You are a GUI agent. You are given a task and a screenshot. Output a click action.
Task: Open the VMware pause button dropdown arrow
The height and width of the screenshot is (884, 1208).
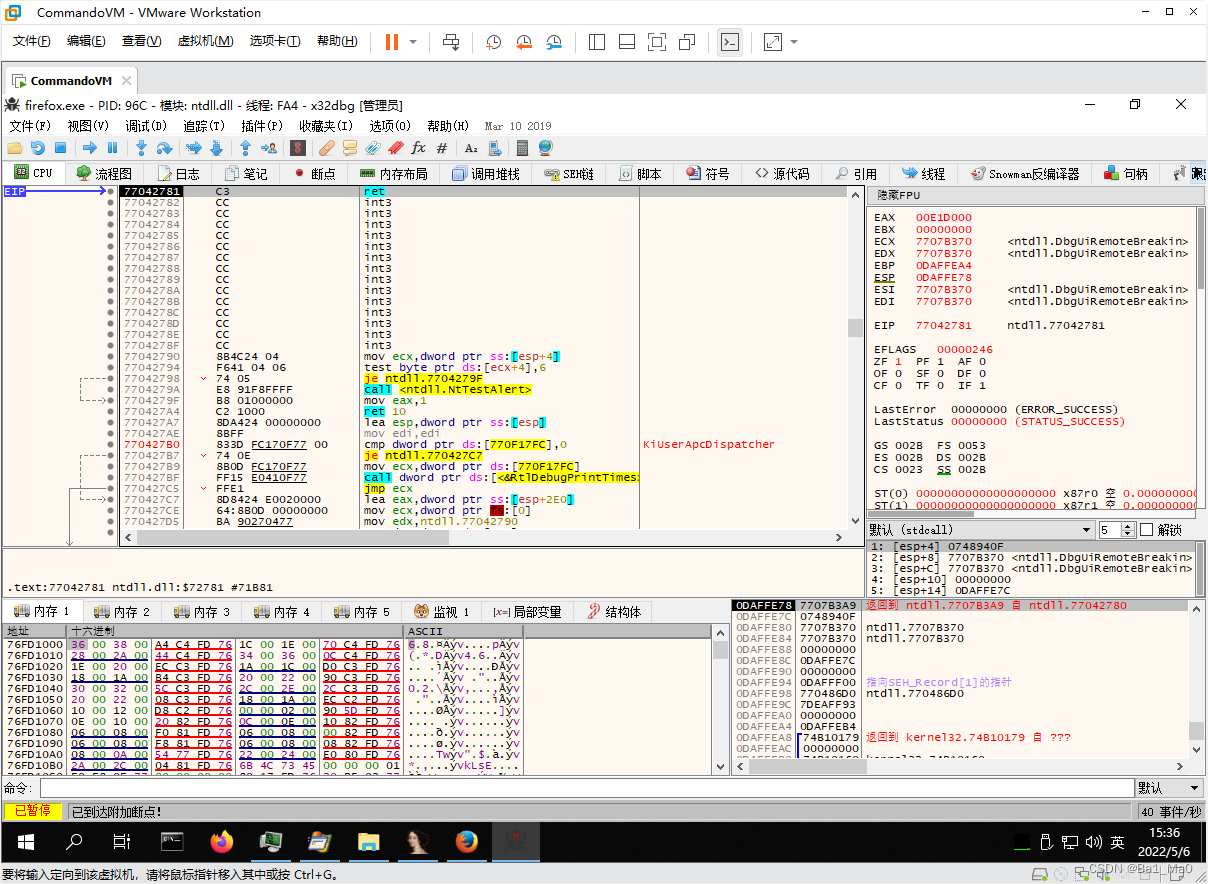coord(413,42)
